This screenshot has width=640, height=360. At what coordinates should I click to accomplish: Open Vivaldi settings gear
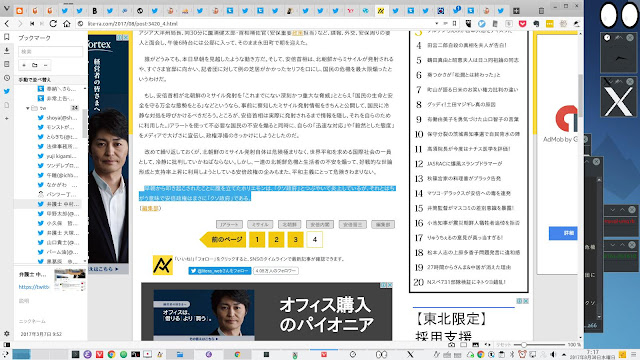(7, 333)
